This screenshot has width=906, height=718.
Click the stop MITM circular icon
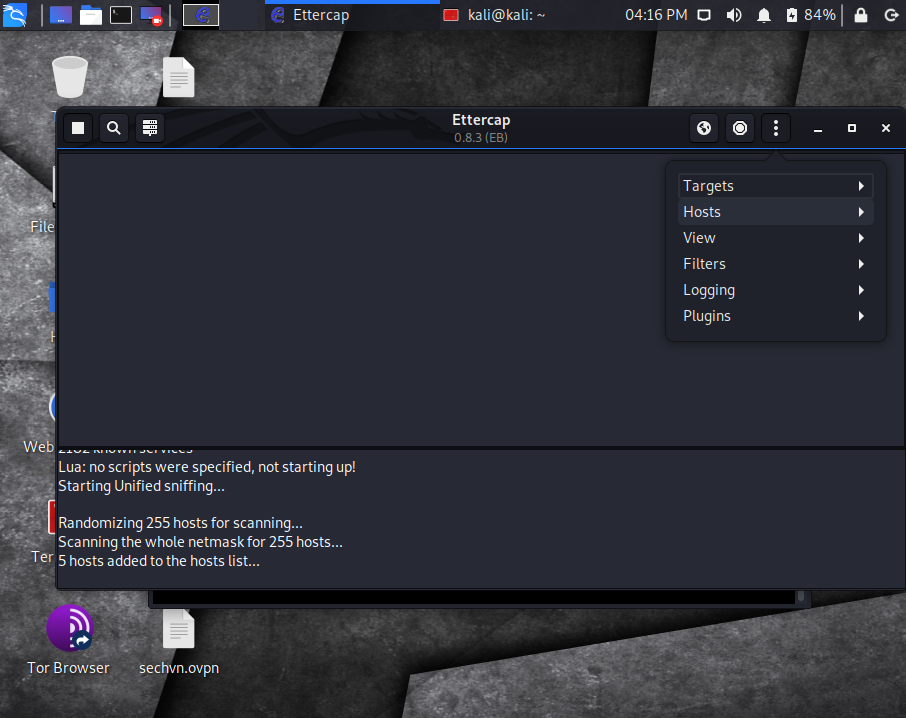point(740,128)
